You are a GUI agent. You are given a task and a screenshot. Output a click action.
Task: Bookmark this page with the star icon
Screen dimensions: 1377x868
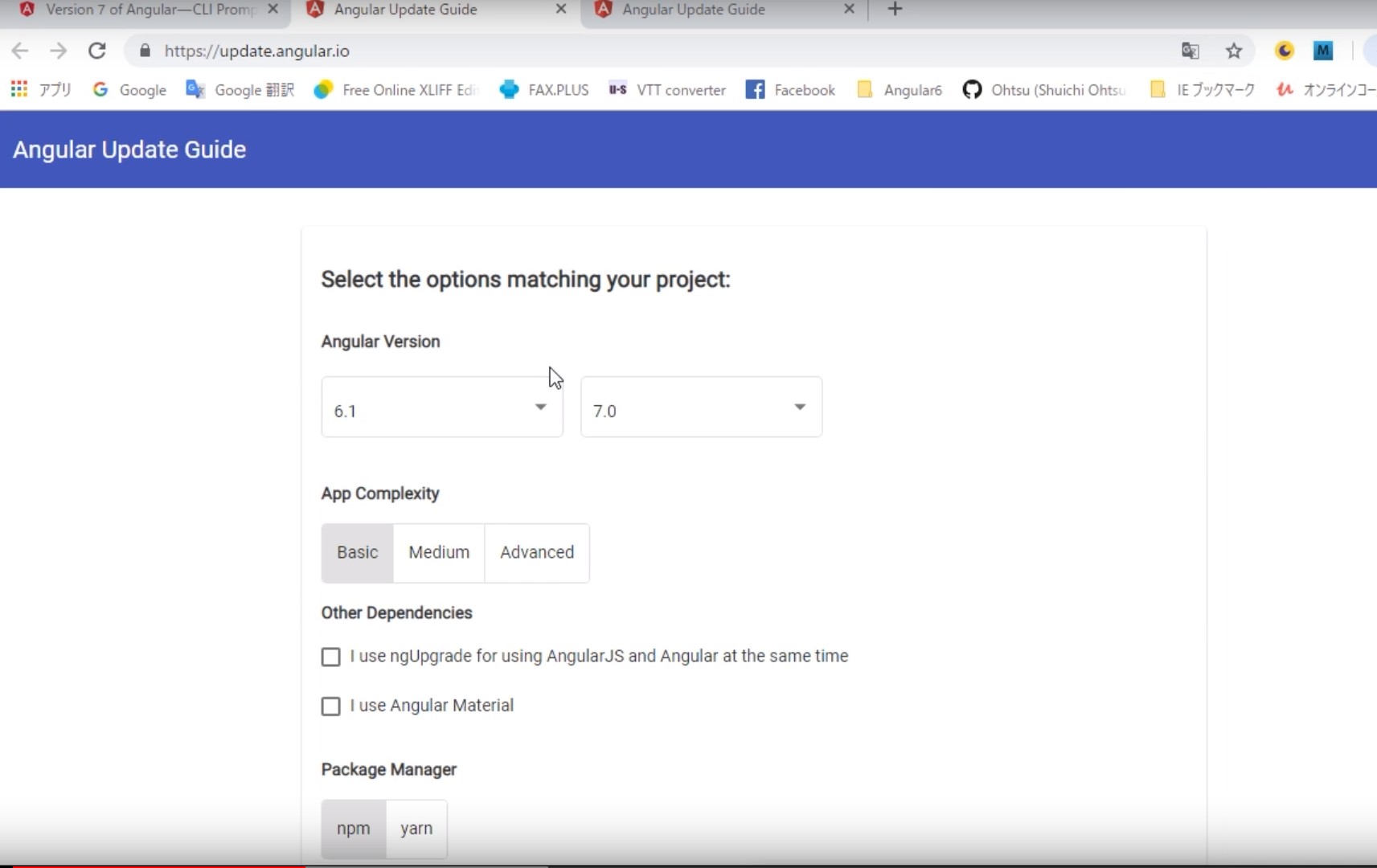[1234, 51]
